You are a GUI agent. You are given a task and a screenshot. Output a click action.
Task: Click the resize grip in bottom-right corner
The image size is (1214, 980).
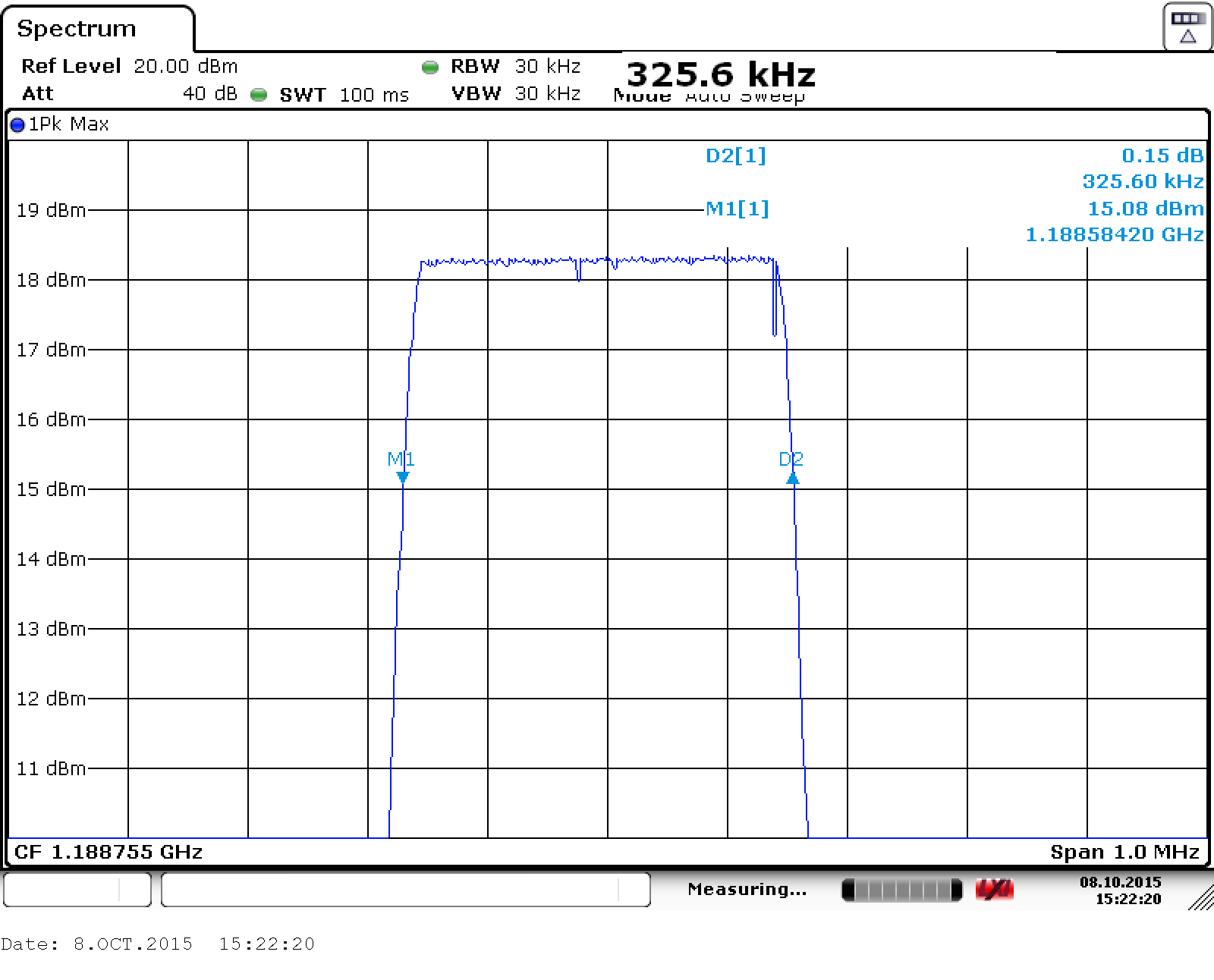click(1201, 898)
